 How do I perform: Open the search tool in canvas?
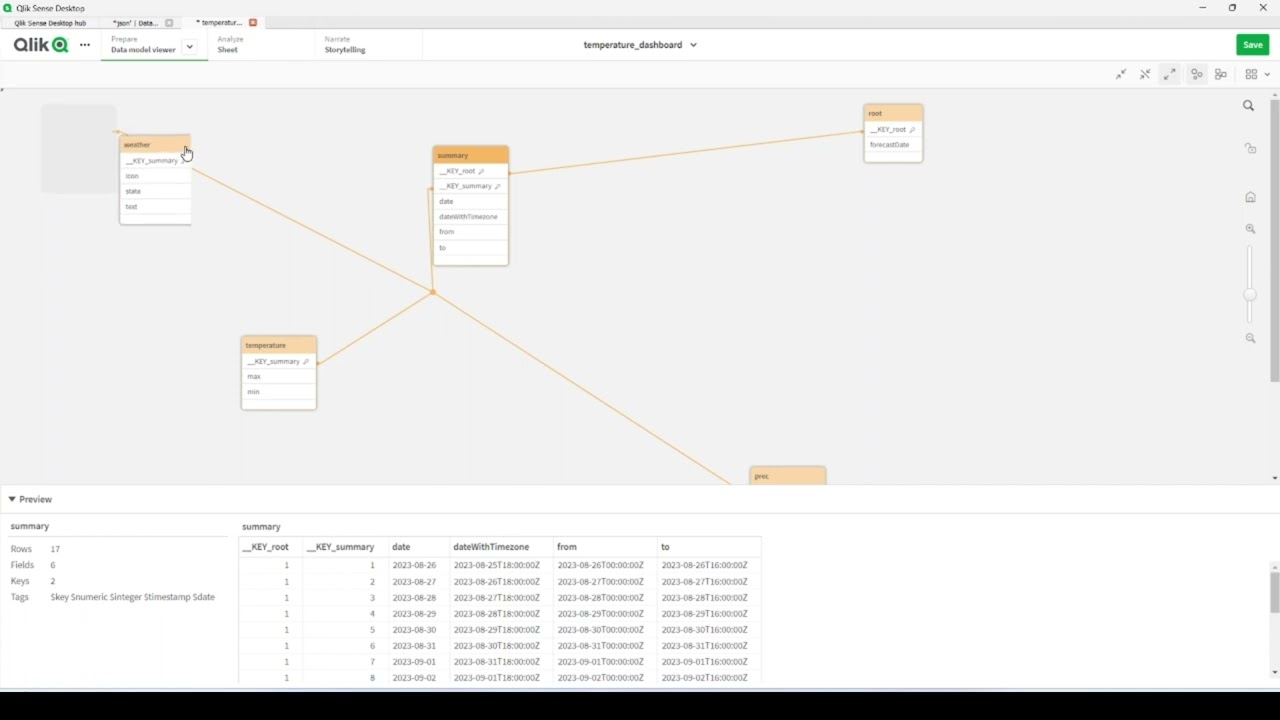1248,105
